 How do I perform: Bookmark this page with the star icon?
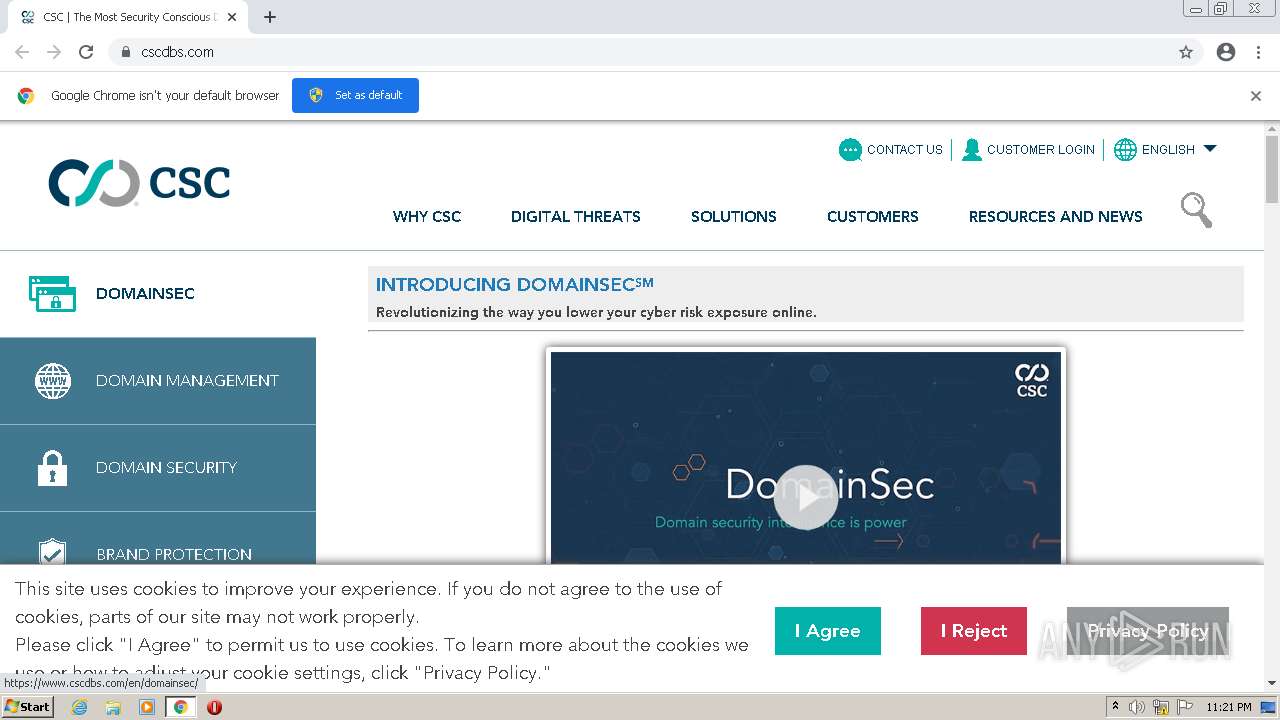pos(1186,52)
